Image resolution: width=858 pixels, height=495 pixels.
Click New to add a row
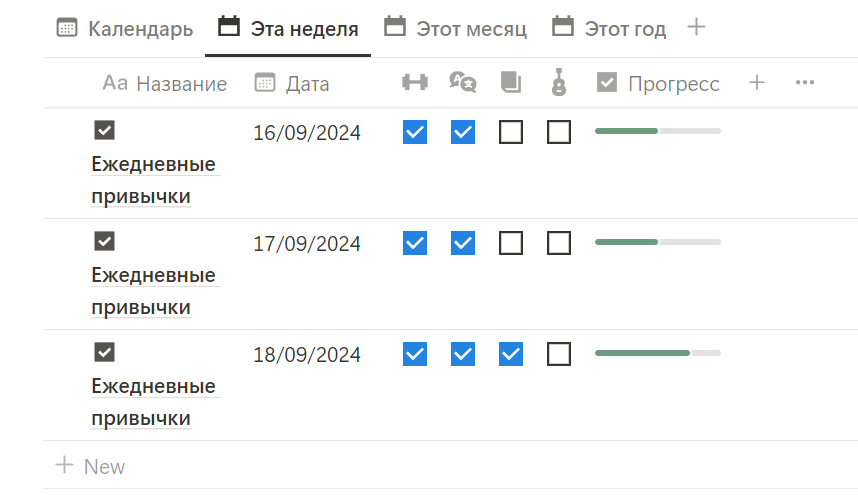[x=91, y=466]
